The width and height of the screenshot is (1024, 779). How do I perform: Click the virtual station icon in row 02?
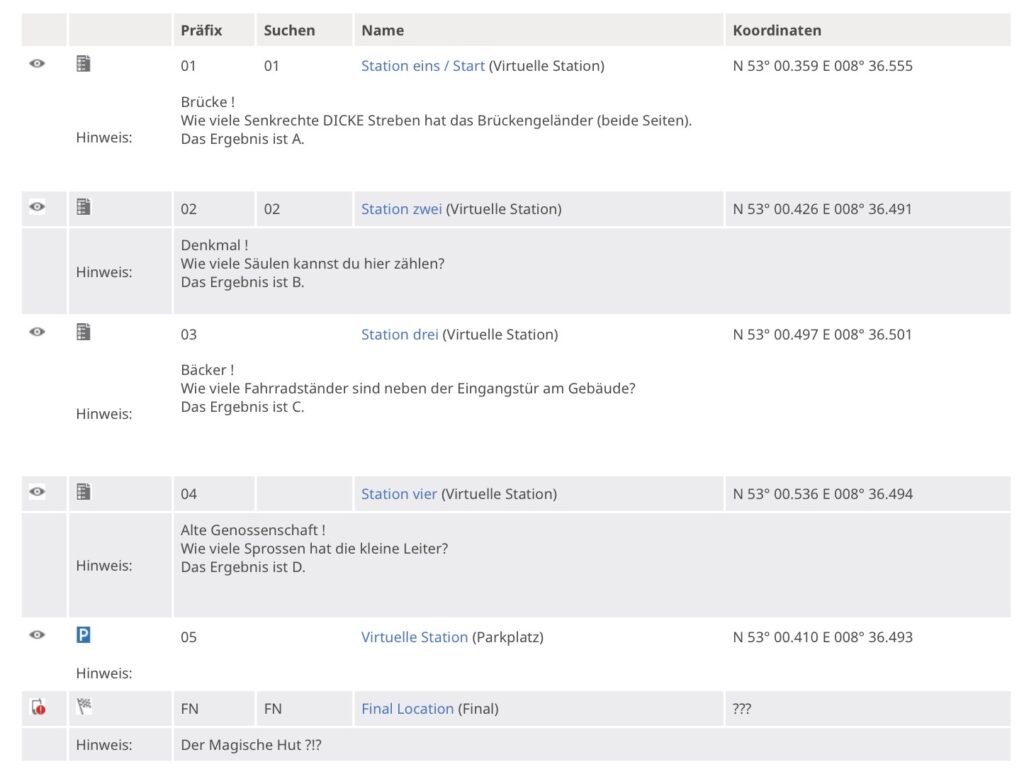point(84,207)
